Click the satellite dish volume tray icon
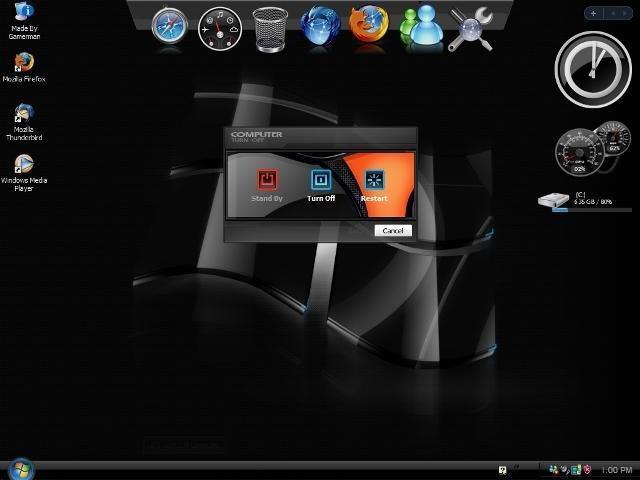The width and height of the screenshot is (640, 480). [x=565, y=470]
